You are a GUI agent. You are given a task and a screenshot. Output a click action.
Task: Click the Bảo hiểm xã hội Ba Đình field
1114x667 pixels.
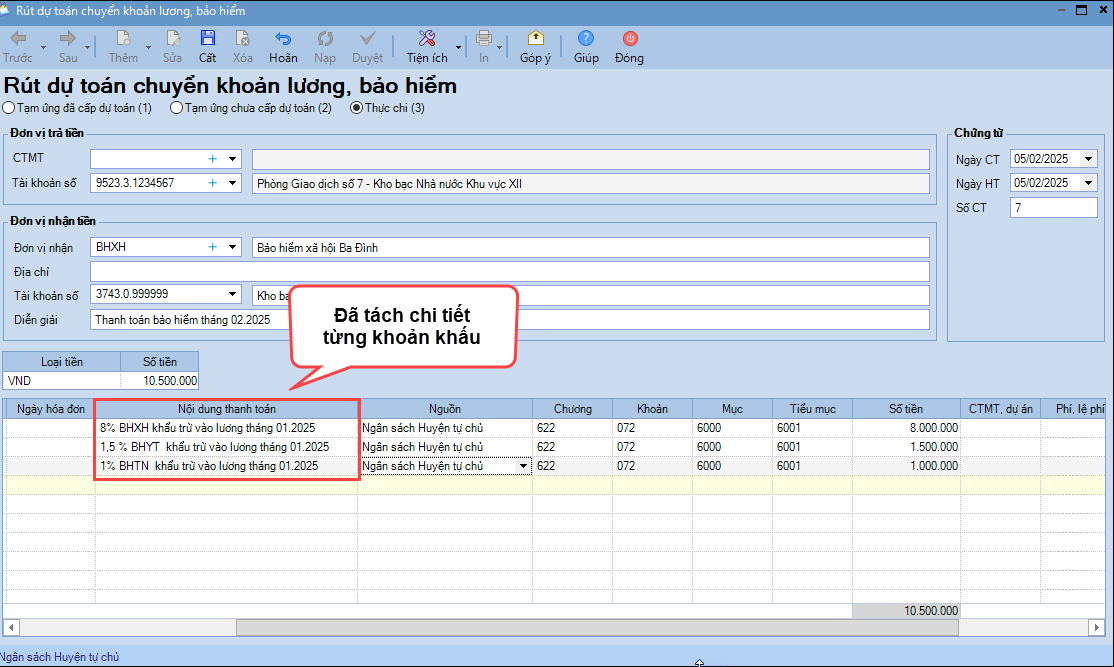590,247
